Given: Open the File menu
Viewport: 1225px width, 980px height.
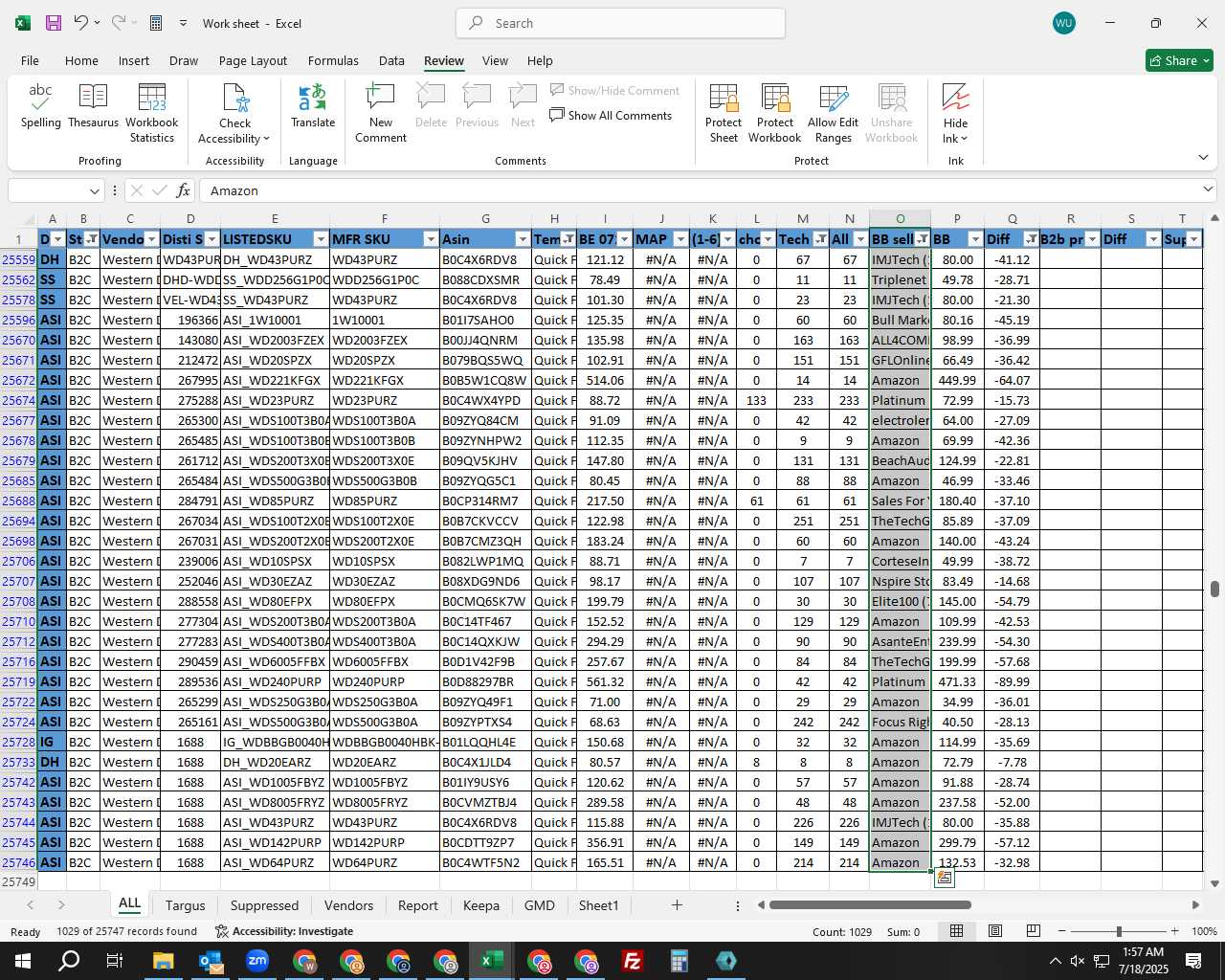Looking at the screenshot, I should point(31,60).
